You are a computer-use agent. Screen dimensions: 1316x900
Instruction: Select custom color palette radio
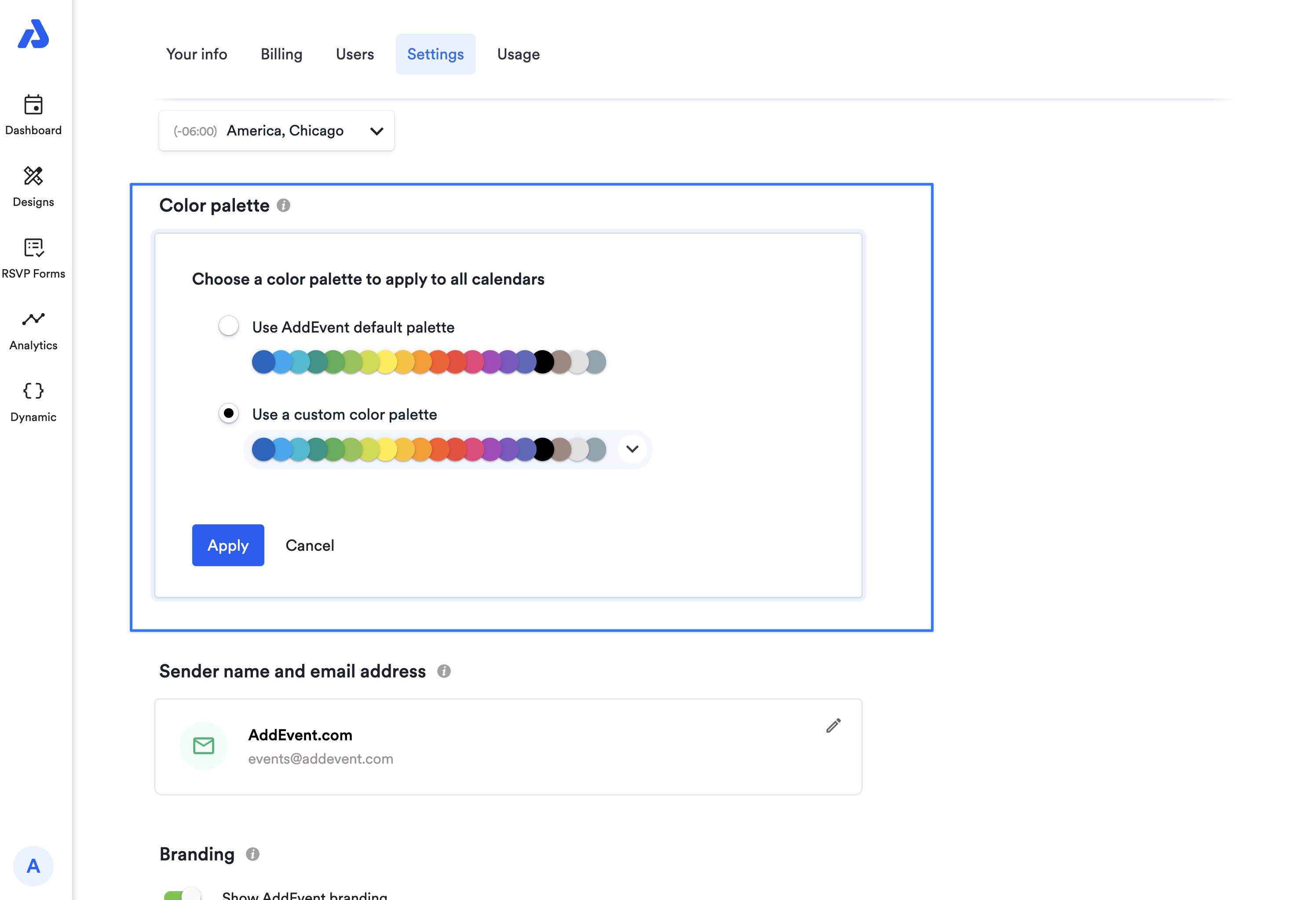[x=229, y=413]
